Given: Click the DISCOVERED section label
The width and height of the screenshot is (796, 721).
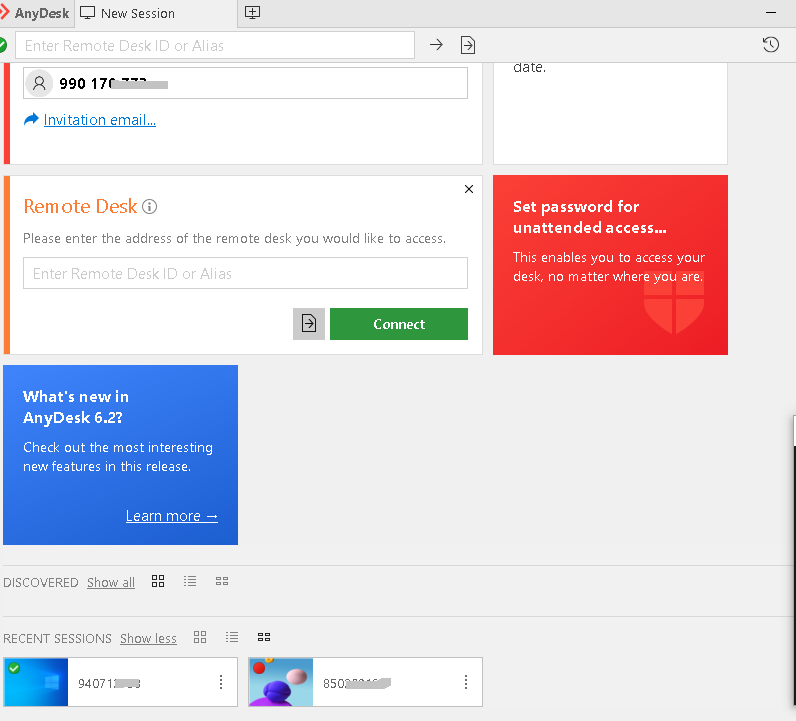Looking at the screenshot, I should point(41,582).
